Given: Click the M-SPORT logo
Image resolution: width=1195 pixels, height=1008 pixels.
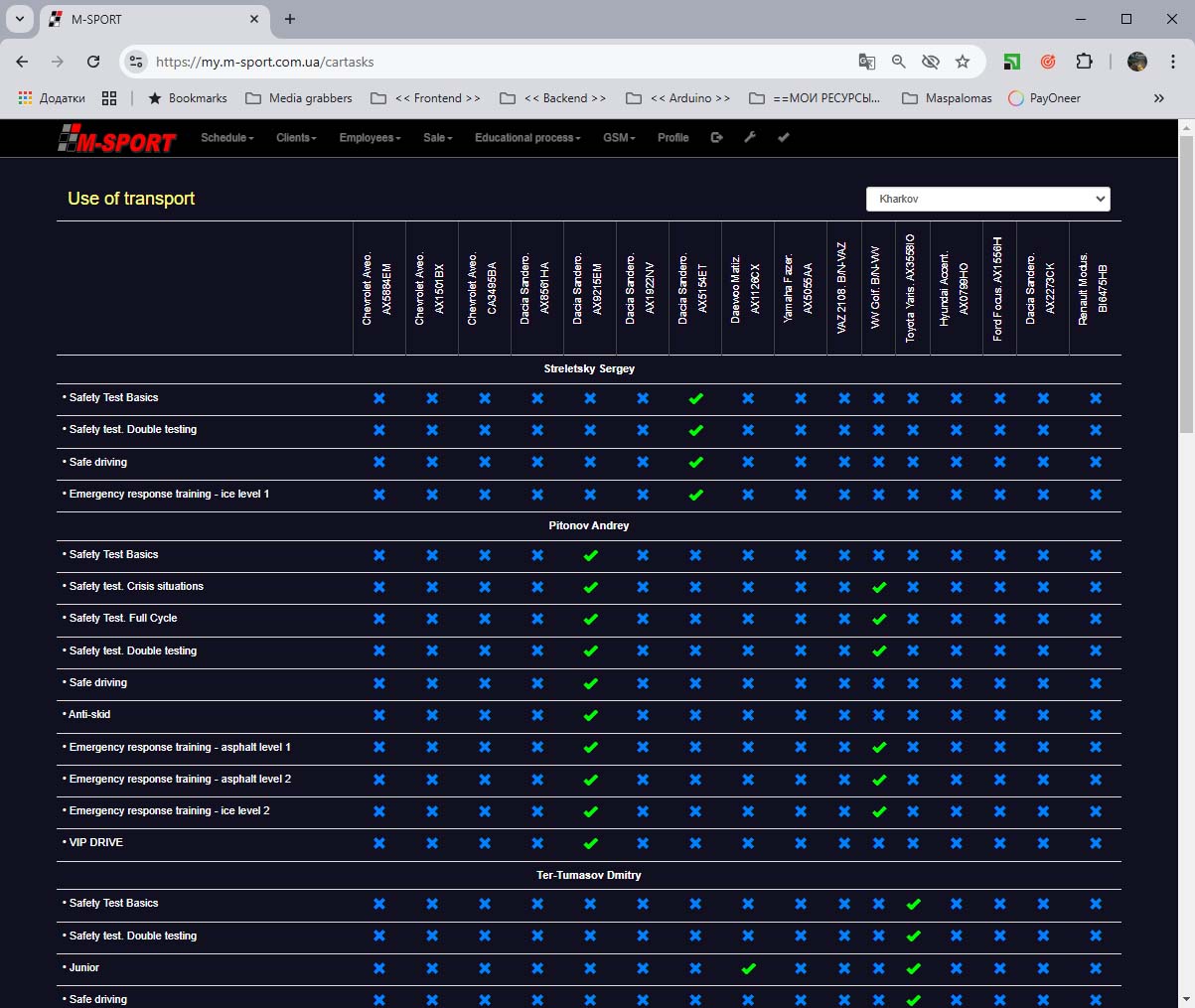Looking at the screenshot, I should click(x=117, y=141).
